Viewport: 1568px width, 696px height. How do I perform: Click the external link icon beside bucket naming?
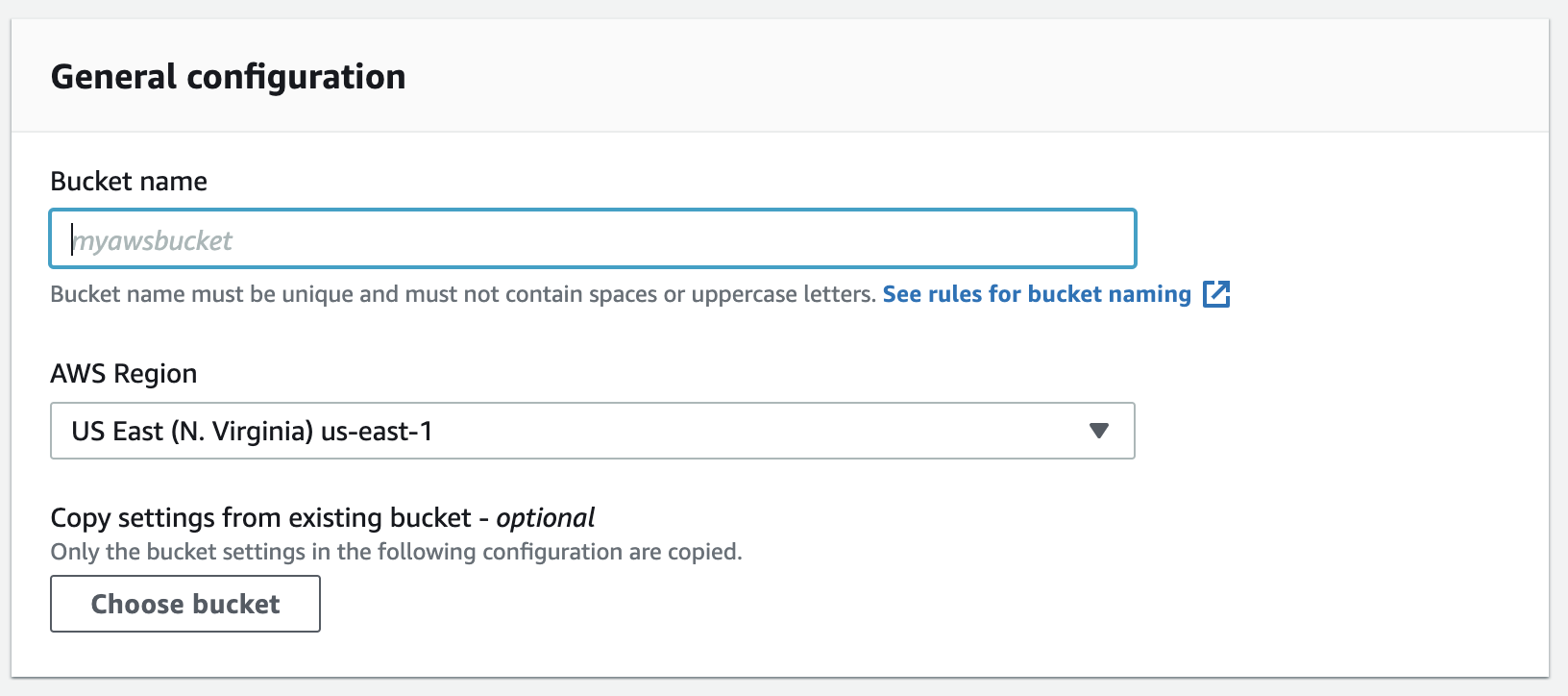[1216, 294]
